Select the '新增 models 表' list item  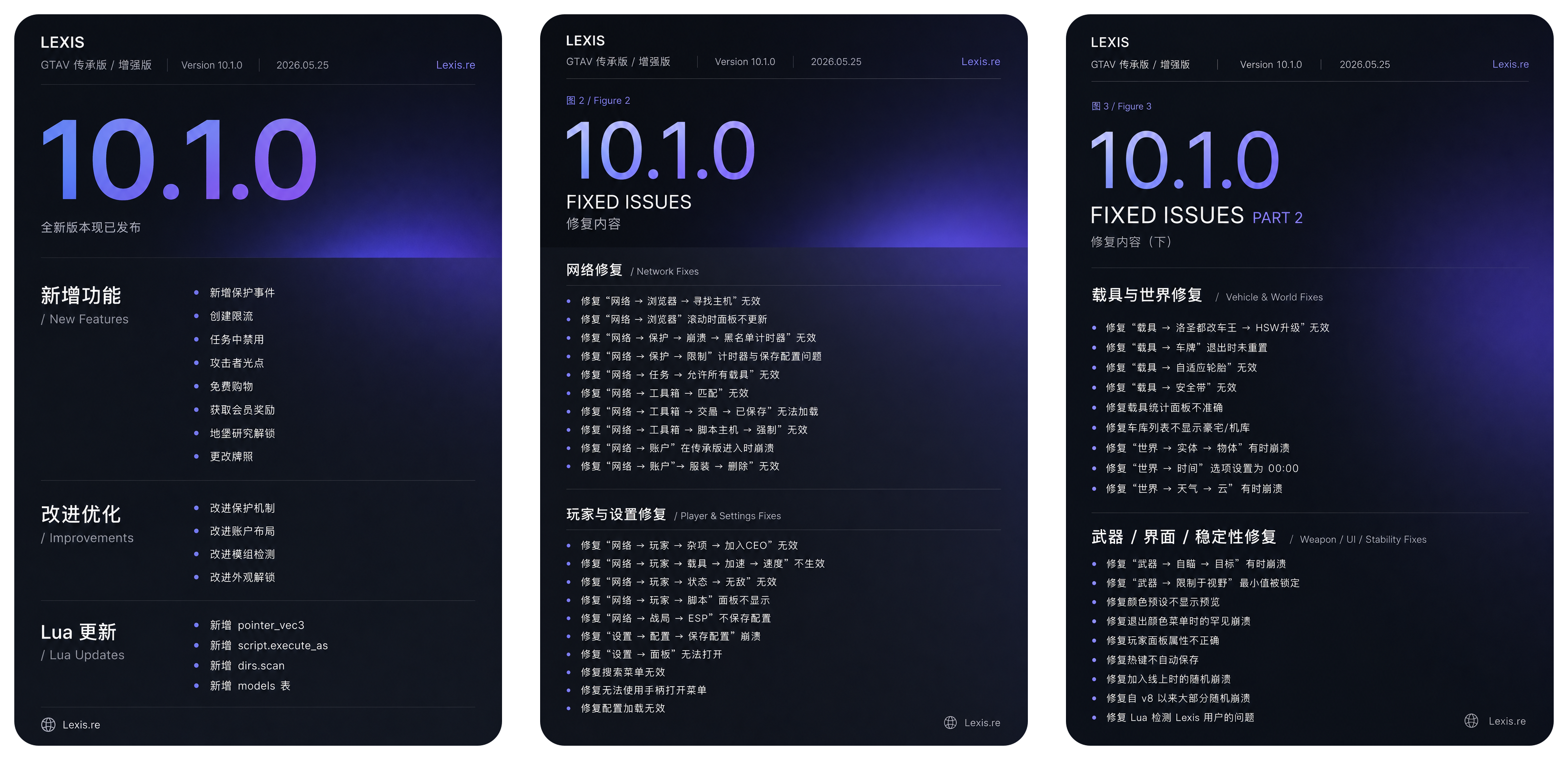pos(250,686)
